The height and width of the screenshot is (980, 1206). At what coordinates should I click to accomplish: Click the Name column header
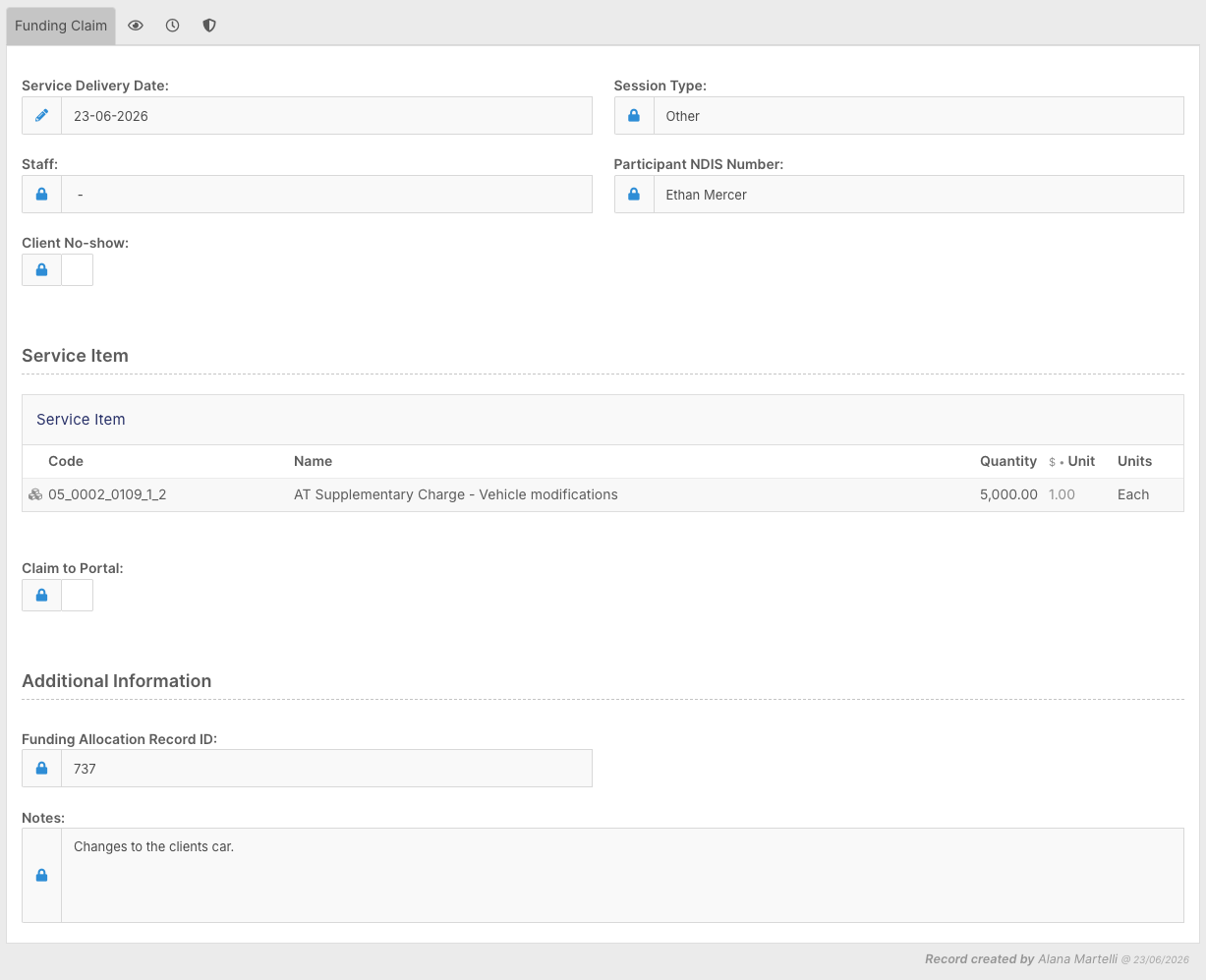[313, 461]
